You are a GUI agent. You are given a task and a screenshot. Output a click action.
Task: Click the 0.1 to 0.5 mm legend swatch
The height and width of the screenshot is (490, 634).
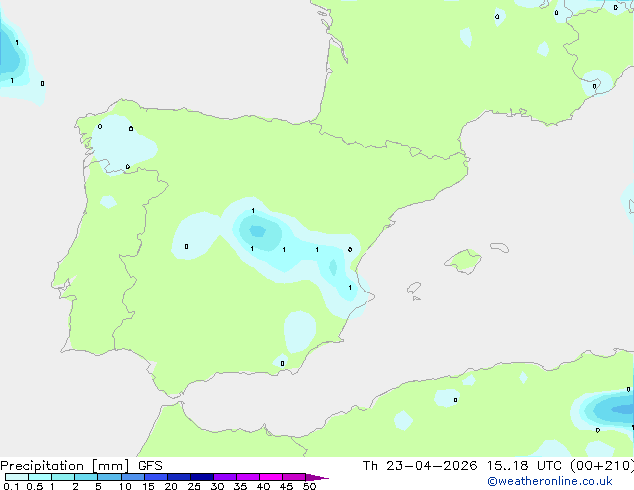[17, 477]
